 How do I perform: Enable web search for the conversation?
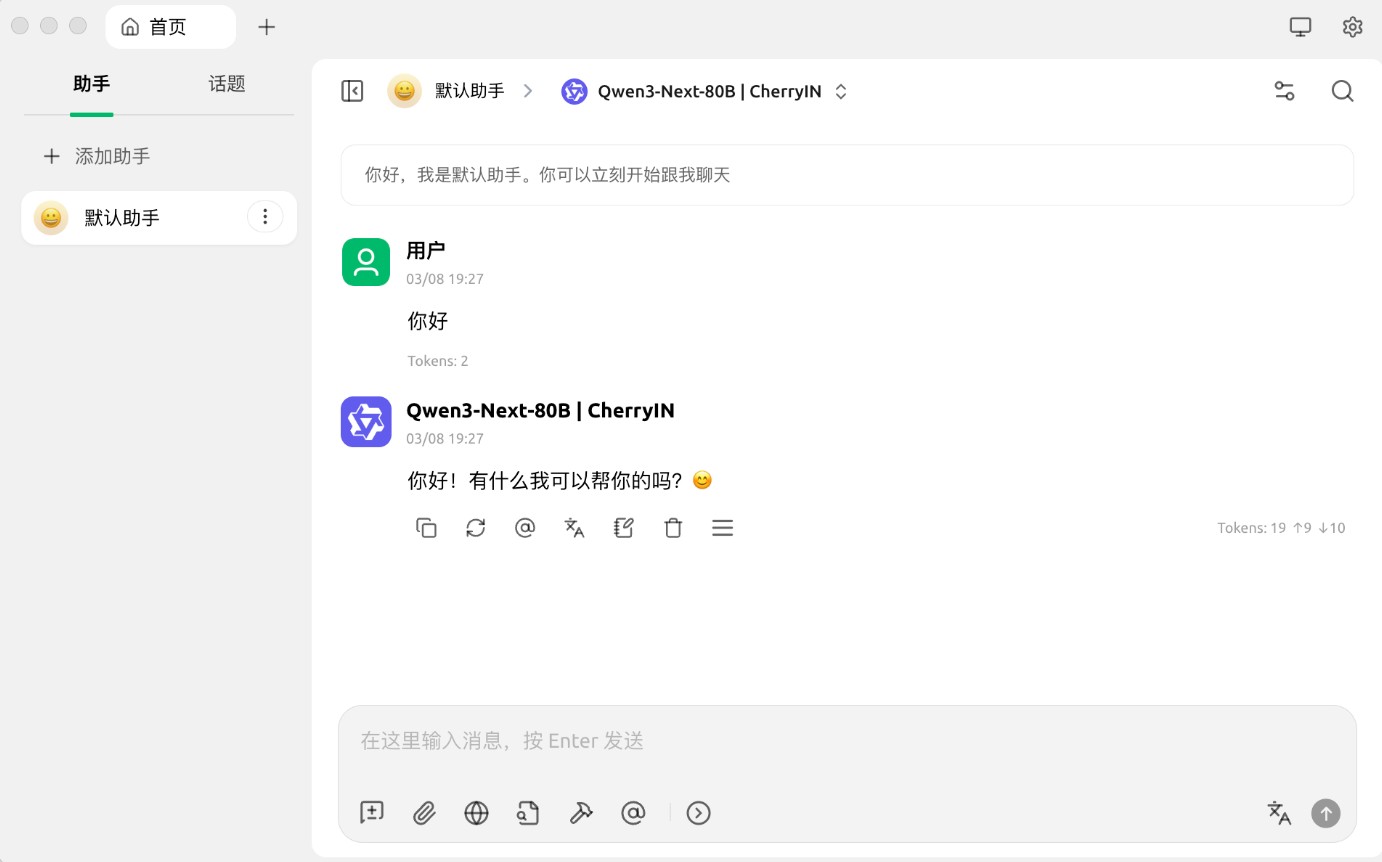pyautogui.click(x=476, y=813)
